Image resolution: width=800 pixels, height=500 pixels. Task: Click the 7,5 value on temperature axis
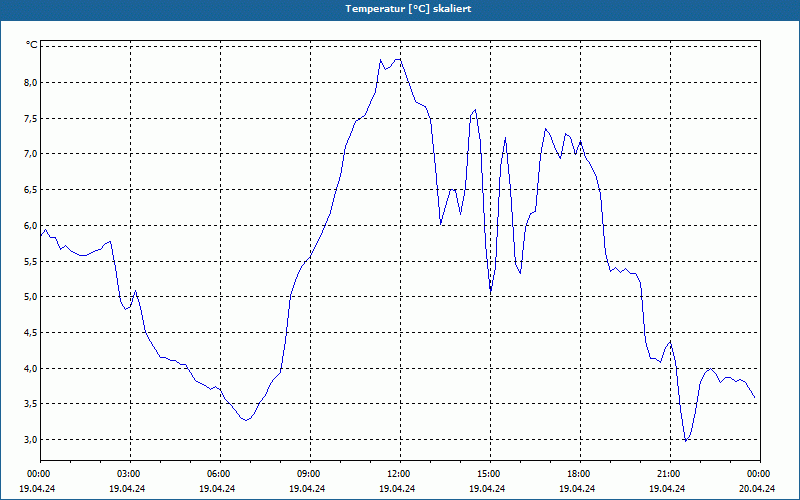pos(30,118)
